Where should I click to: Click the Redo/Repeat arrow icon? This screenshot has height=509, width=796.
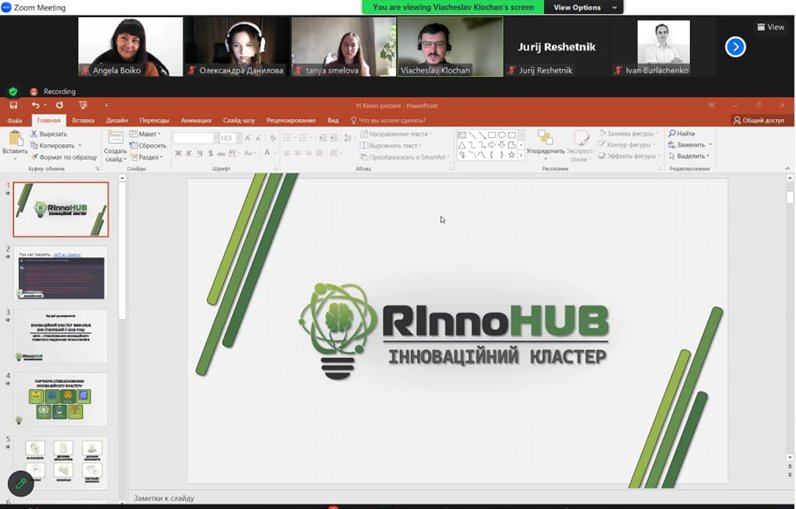(x=59, y=105)
